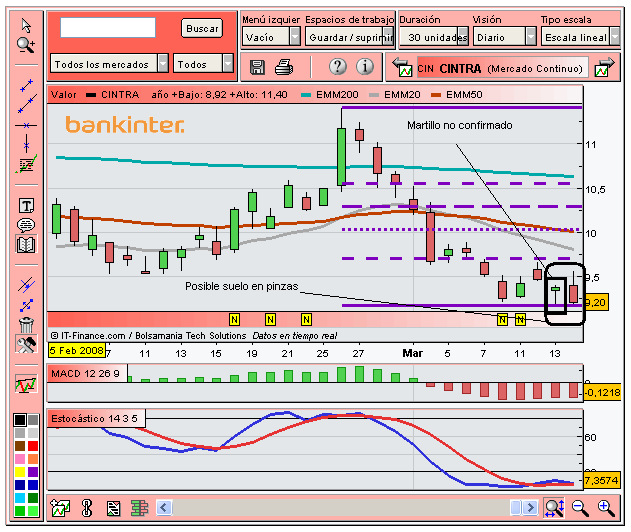This screenshot has width=631, height=532.
Task: Pick the purple color swatch
Action: click(33, 472)
